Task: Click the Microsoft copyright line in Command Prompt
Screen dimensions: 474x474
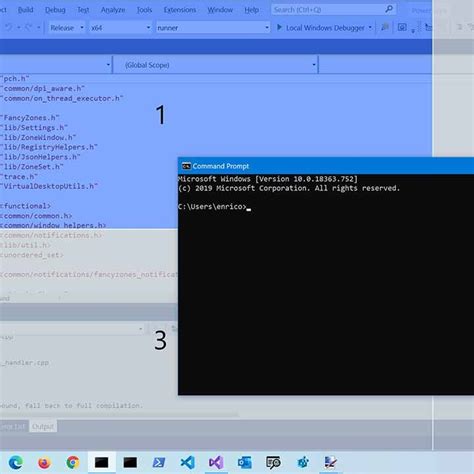Action: point(289,188)
